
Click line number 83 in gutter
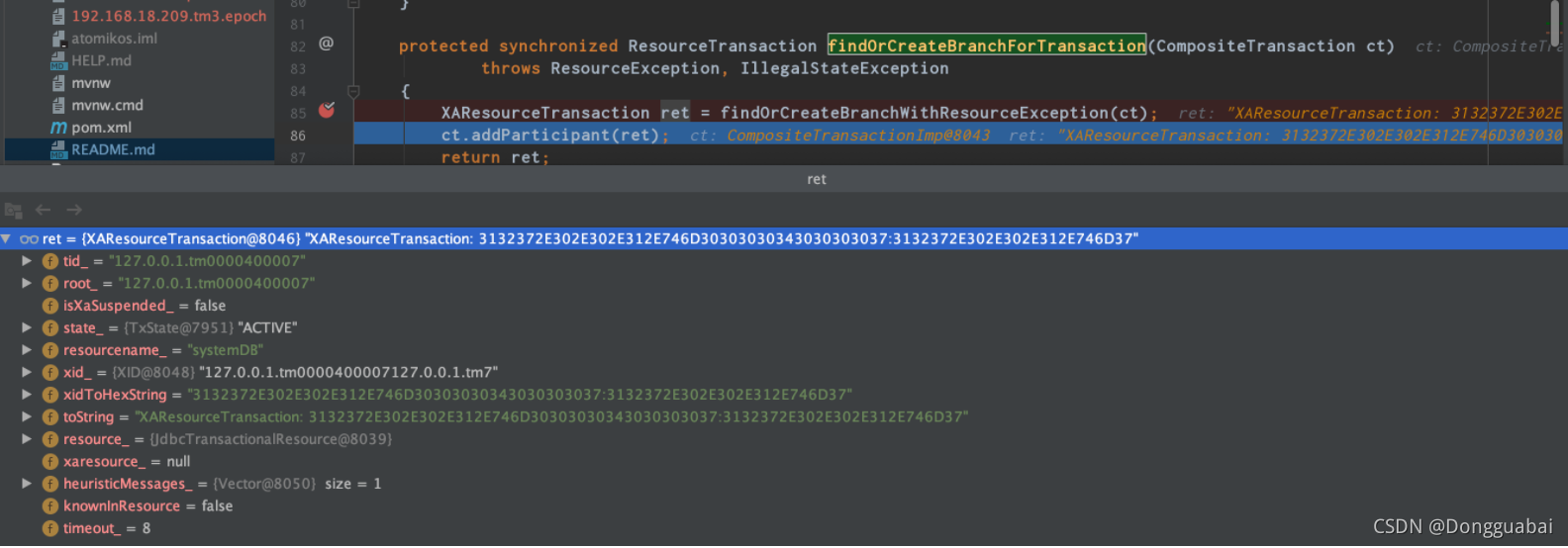pos(298,69)
